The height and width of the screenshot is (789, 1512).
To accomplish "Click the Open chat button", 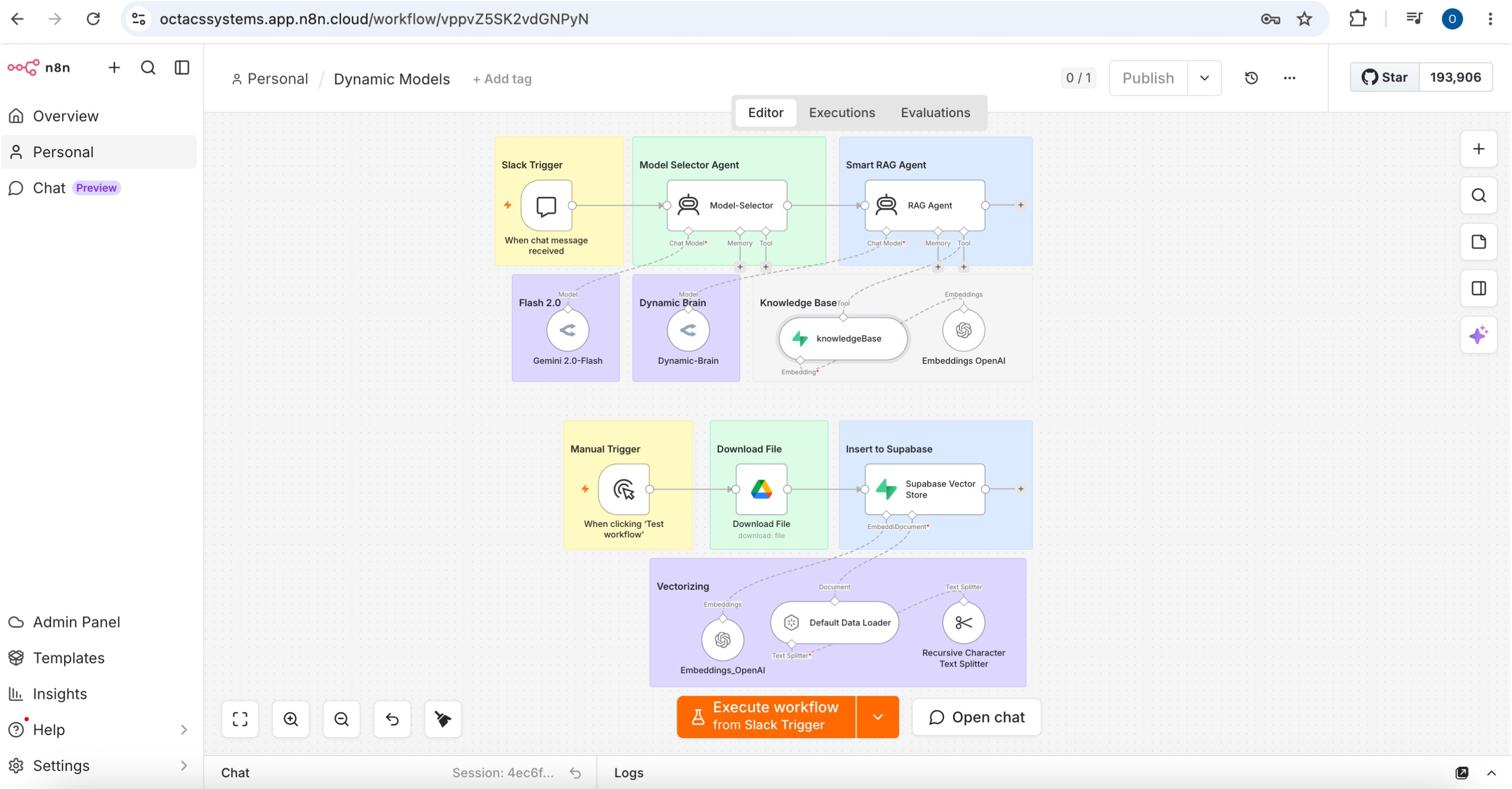I will [976, 717].
